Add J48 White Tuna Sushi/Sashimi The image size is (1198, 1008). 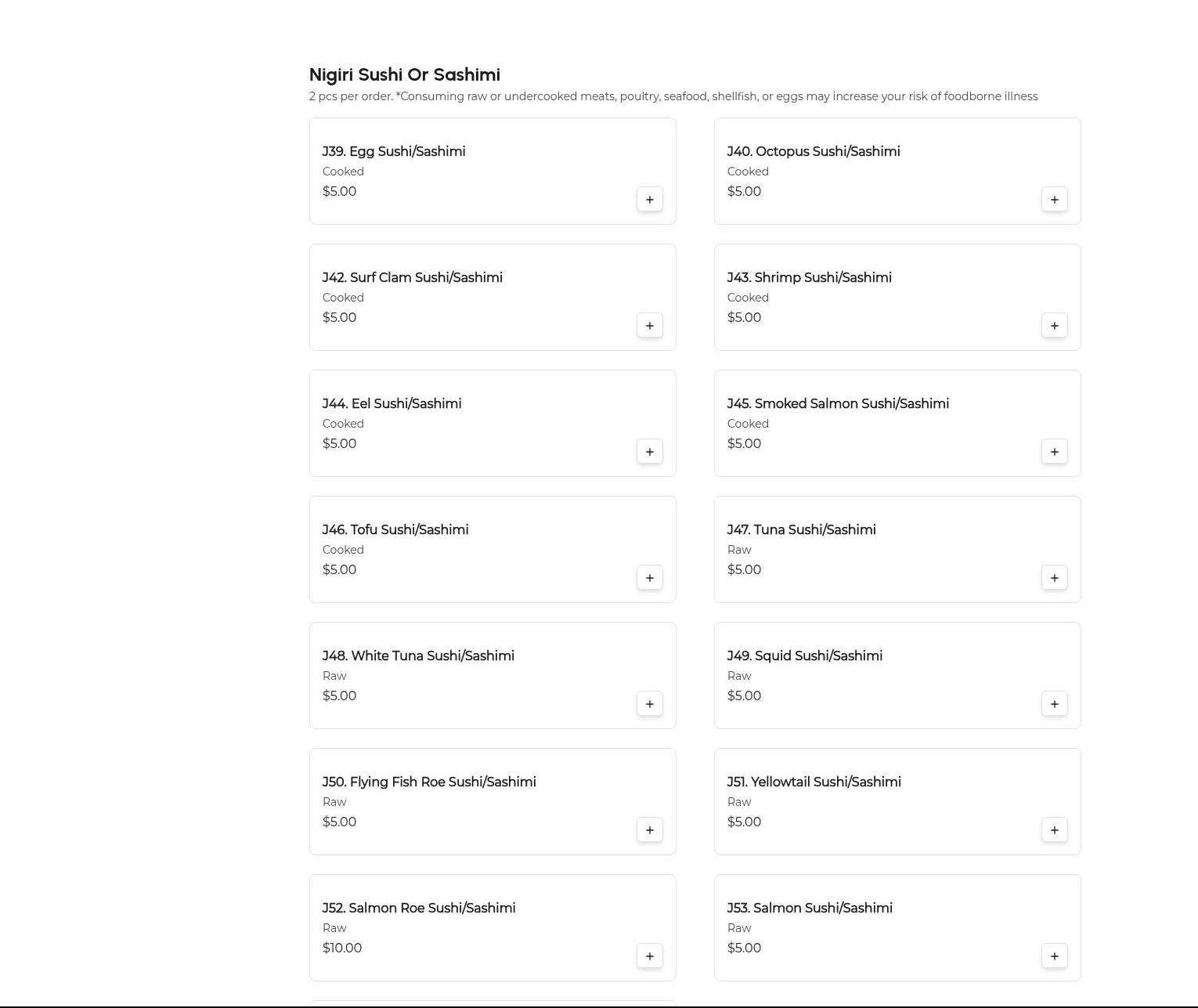pyautogui.click(x=649, y=704)
